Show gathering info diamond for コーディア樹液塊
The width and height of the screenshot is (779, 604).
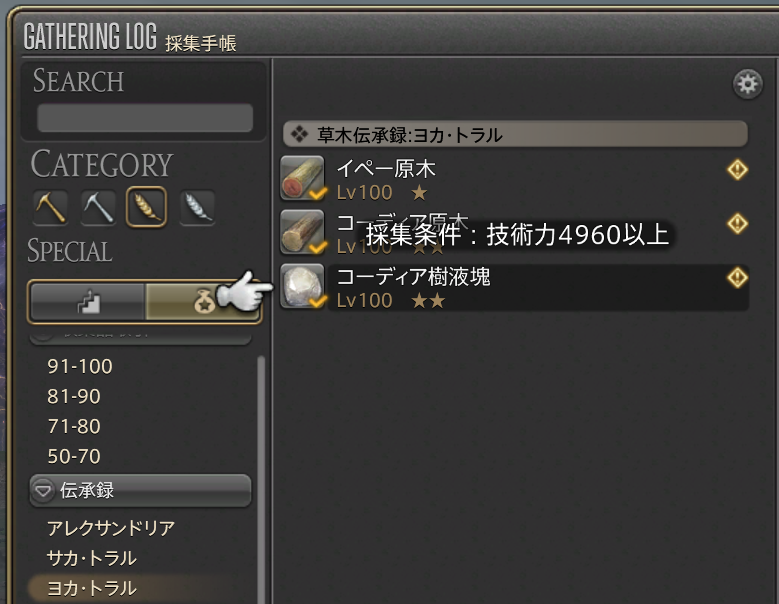737,277
